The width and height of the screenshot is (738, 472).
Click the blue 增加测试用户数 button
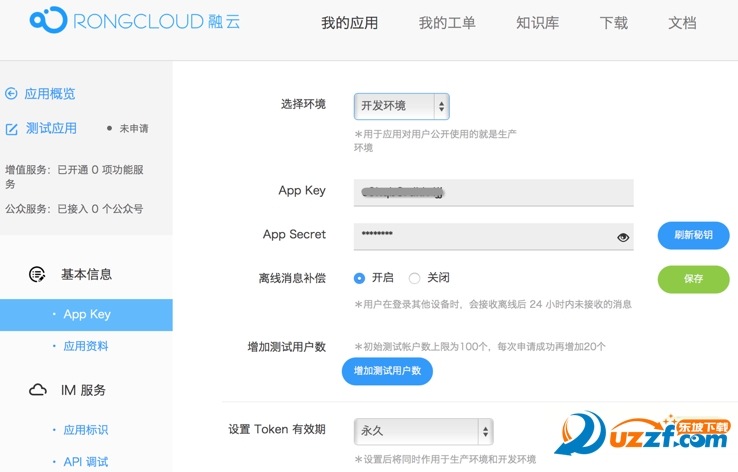pyautogui.click(x=387, y=371)
